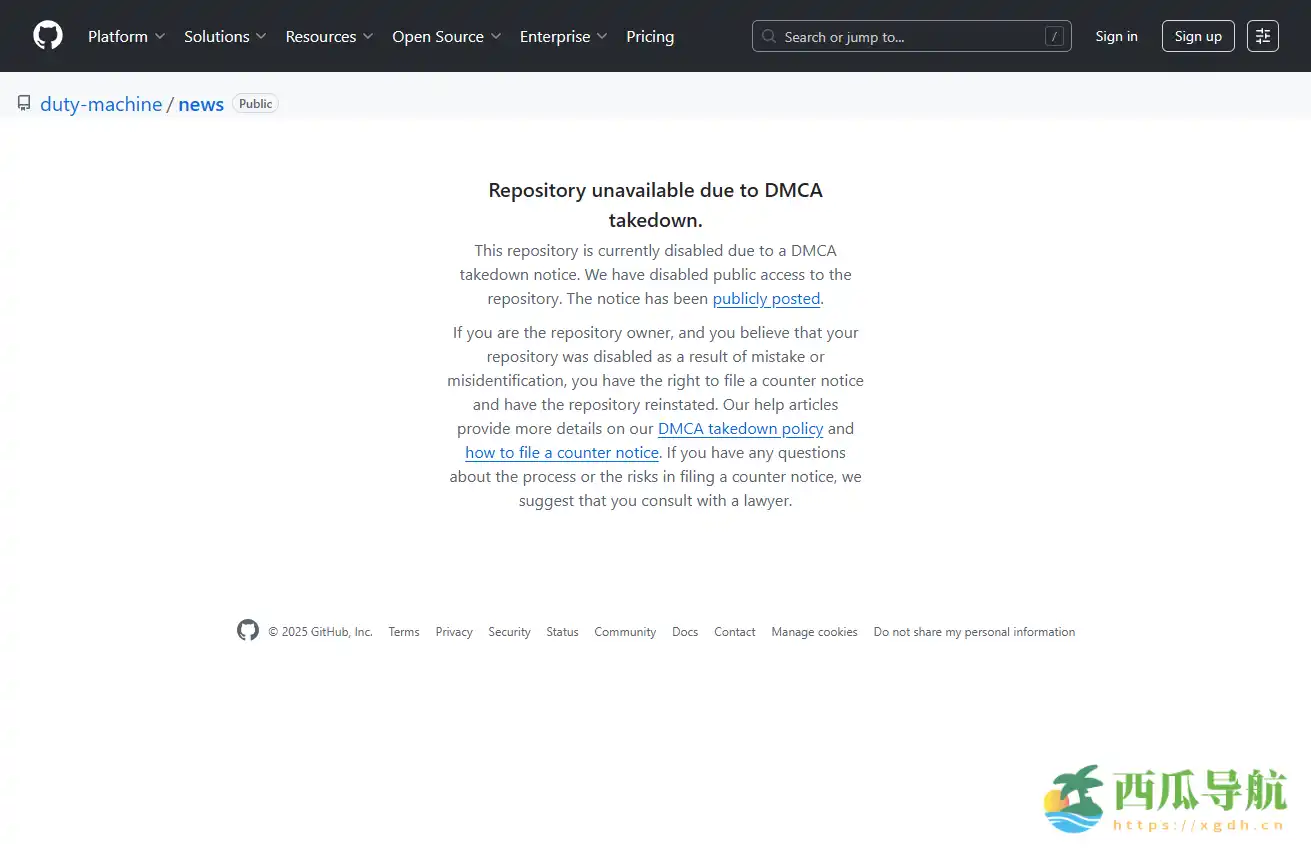The image size is (1311, 850).
Task: Open the appearance settings icon button
Action: [x=1262, y=36]
